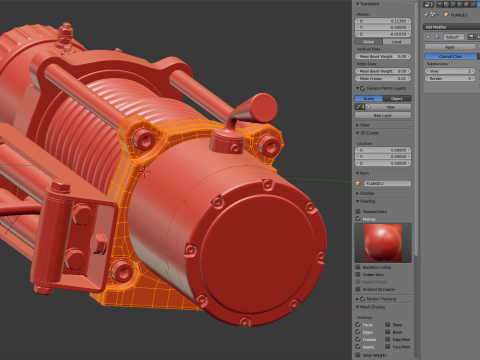Click the New Layer button
This screenshot has width=480, height=360.
pyautogui.click(x=383, y=115)
